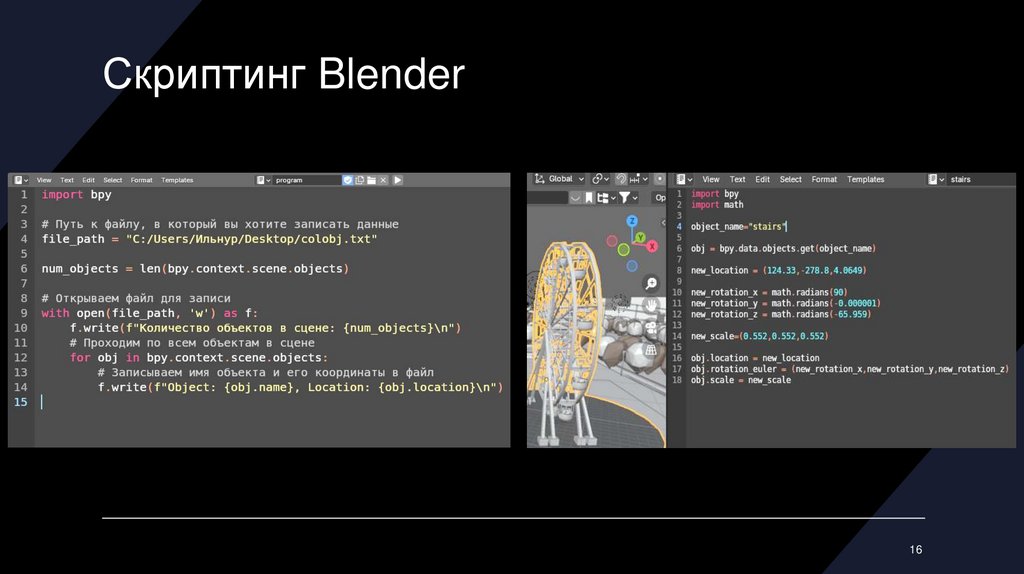Click blue Z axis on navigation gizmo
The image size is (1024, 574).
click(632, 221)
